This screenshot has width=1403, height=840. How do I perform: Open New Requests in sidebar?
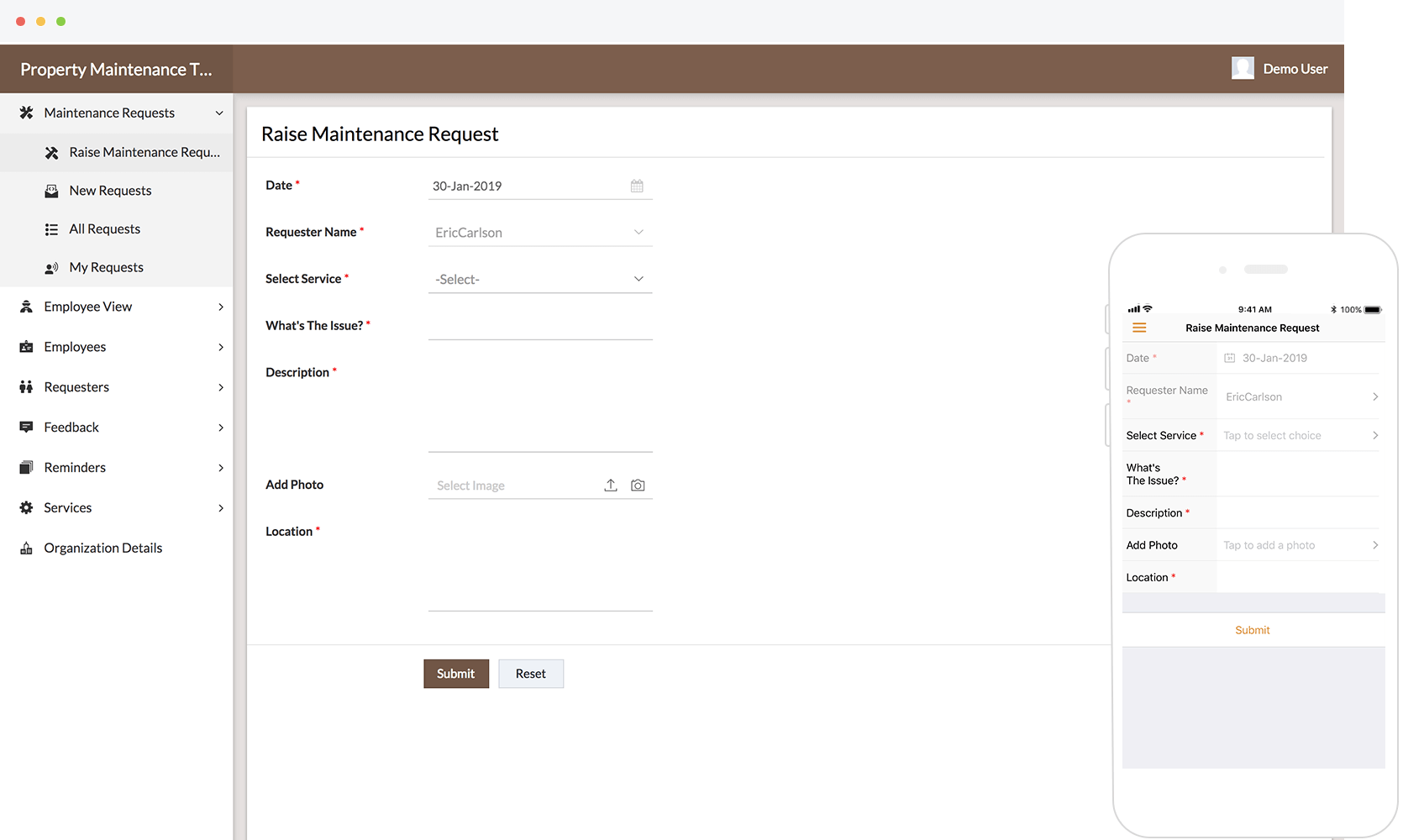[x=116, y=191]
